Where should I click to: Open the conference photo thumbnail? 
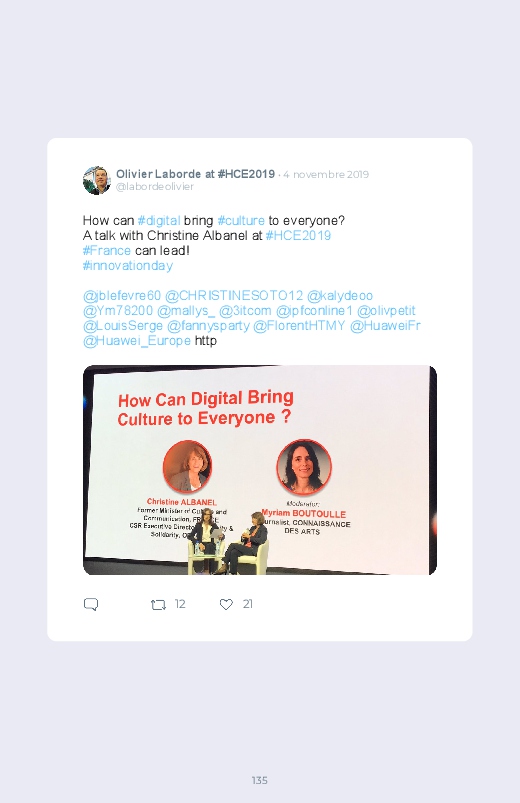(x=260, y=470)
